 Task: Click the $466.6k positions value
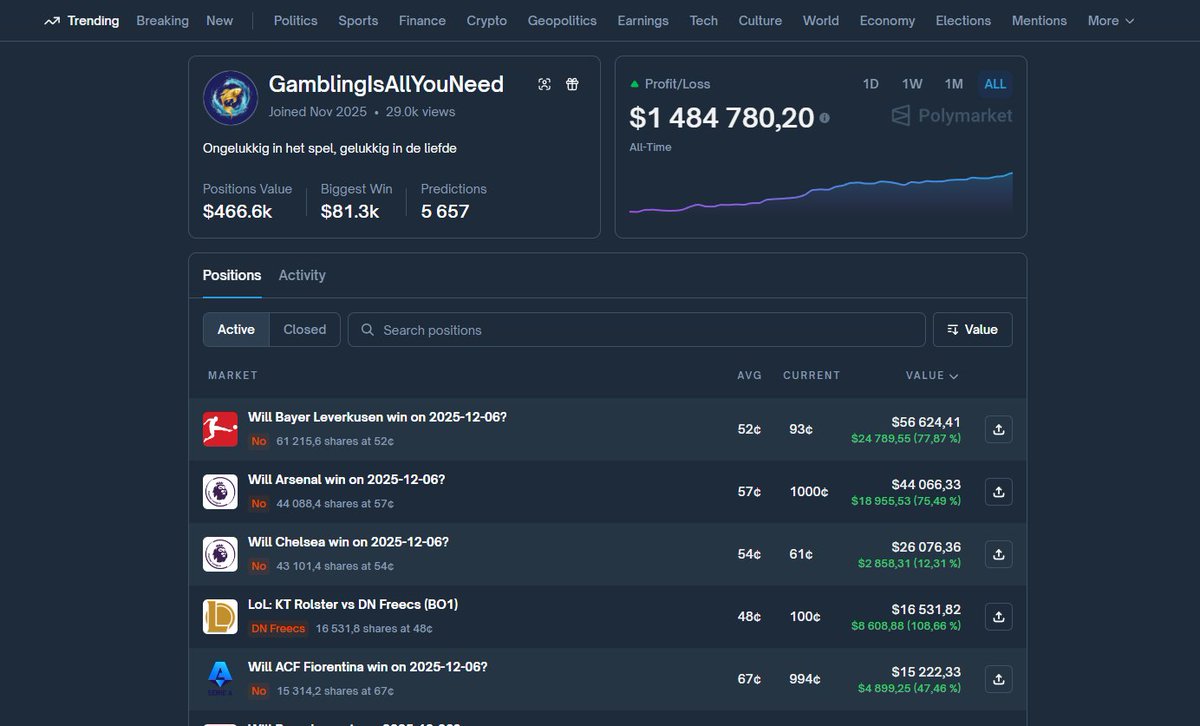tap(237, 212)
